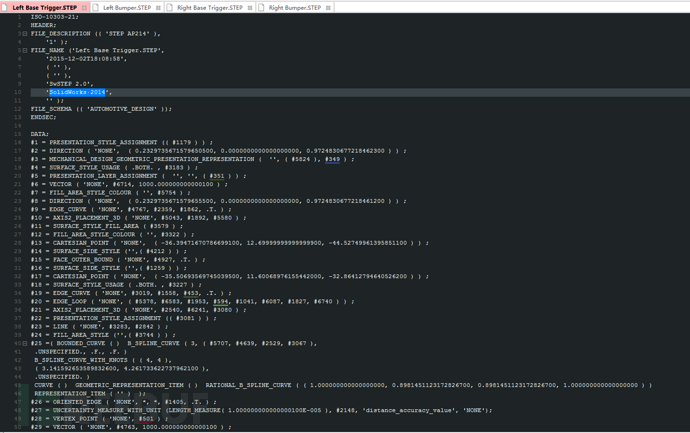Screen dimensions: 690x433
Task: Collapse the BOUNDED_CURVE fold at line 40
Action: [x=25, y=343]
